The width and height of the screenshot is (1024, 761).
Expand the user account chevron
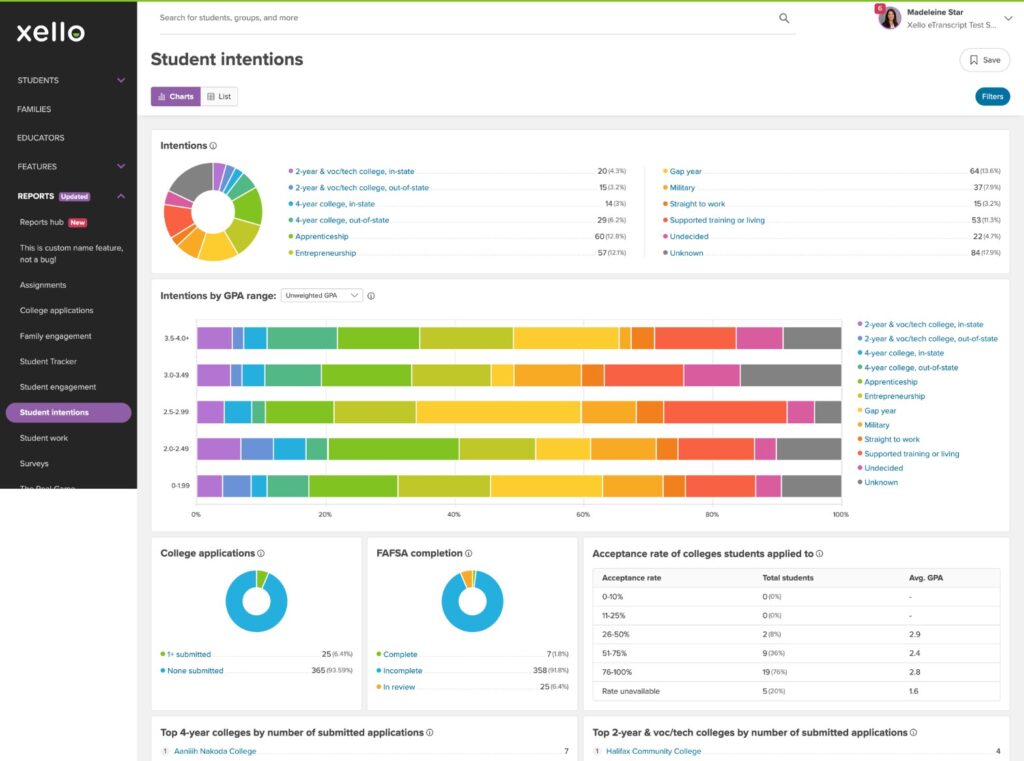pyautogui.click(x=1008, y=18)
